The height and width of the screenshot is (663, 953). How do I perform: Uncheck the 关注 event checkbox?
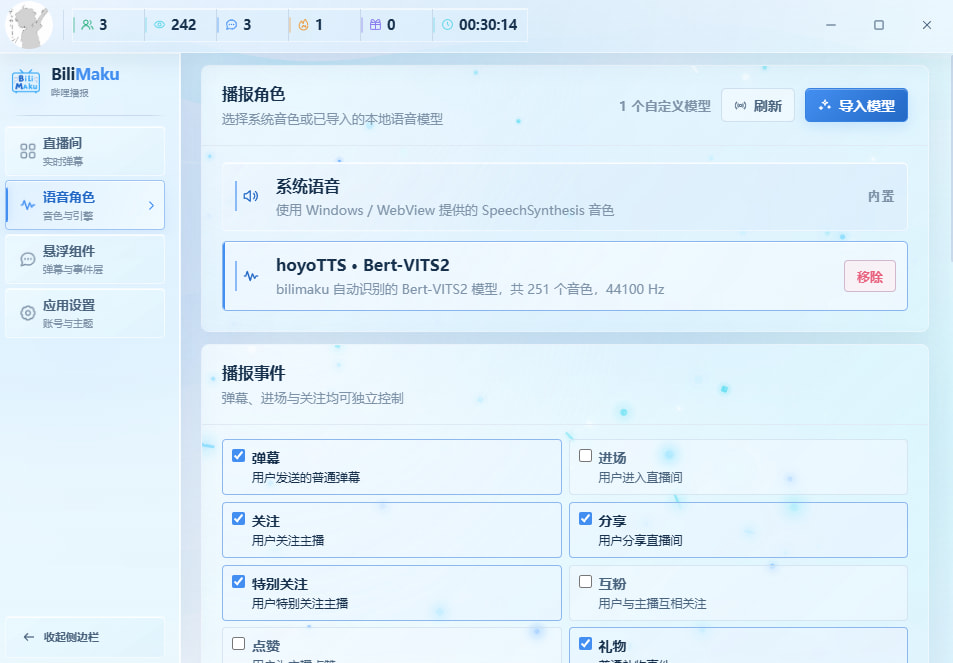pos(239,519)
